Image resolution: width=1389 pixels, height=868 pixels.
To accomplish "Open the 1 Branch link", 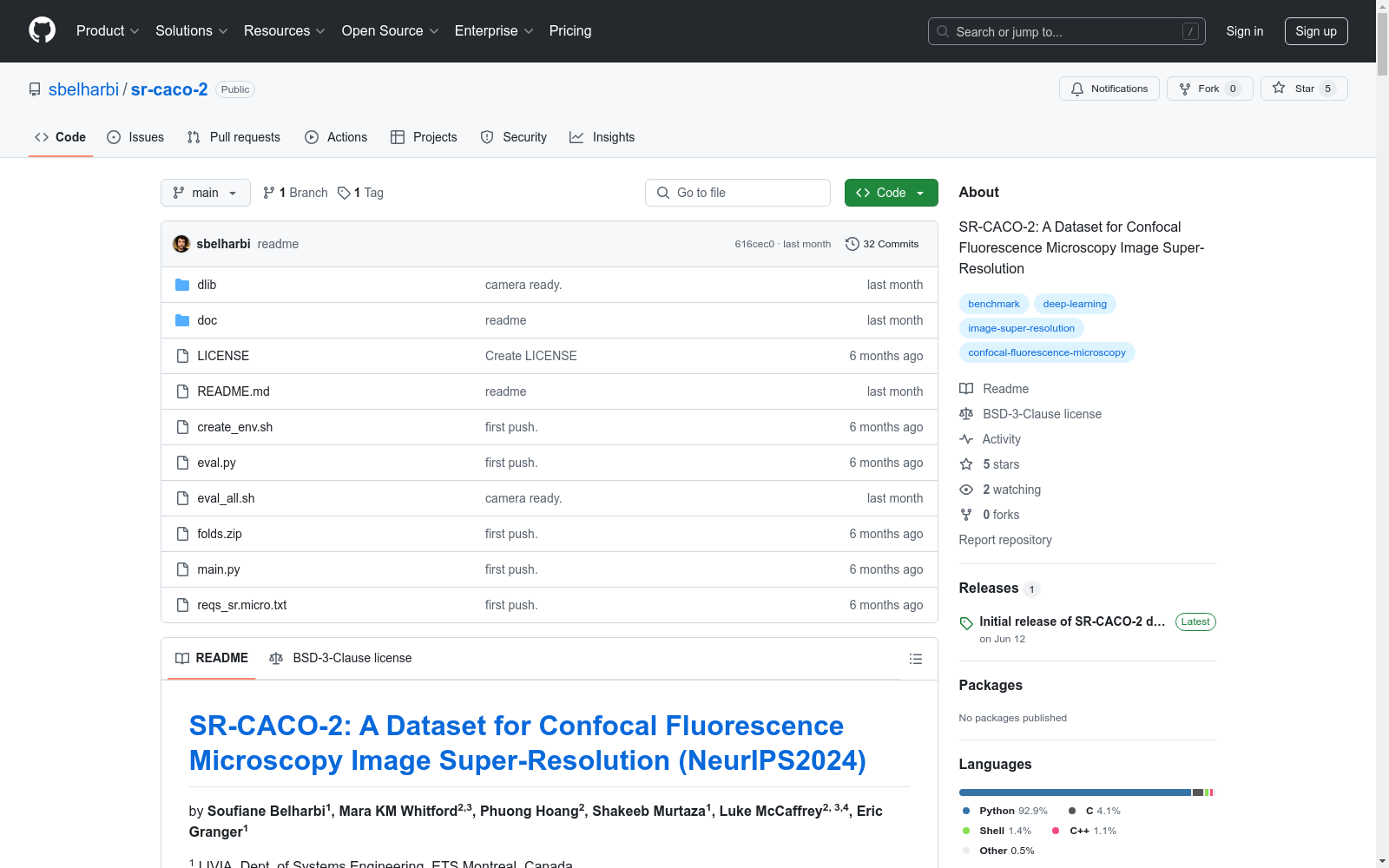I will (295, 193).
